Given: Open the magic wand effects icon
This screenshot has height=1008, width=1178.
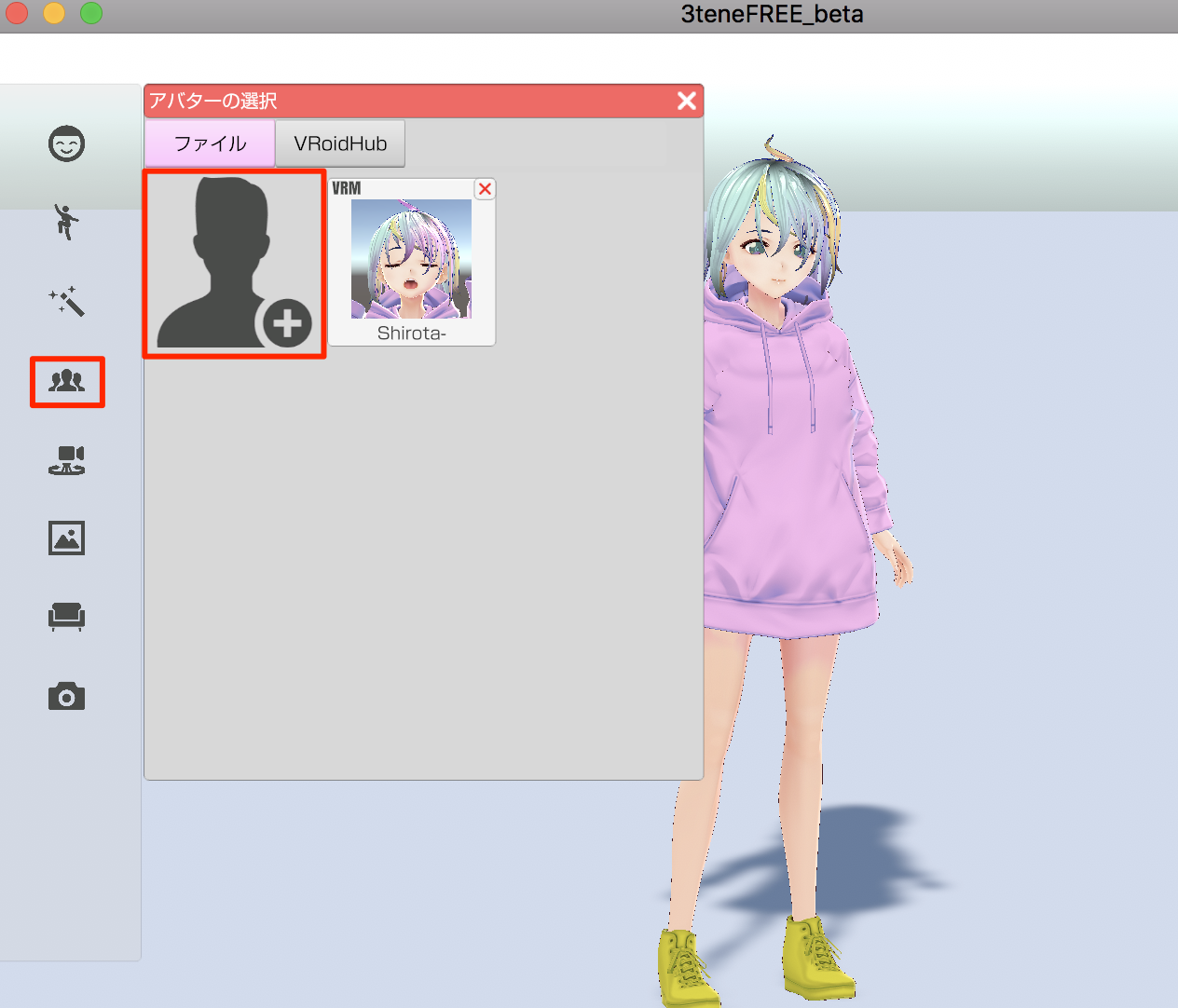Looking at the screenshot, I should click(66, 301).
